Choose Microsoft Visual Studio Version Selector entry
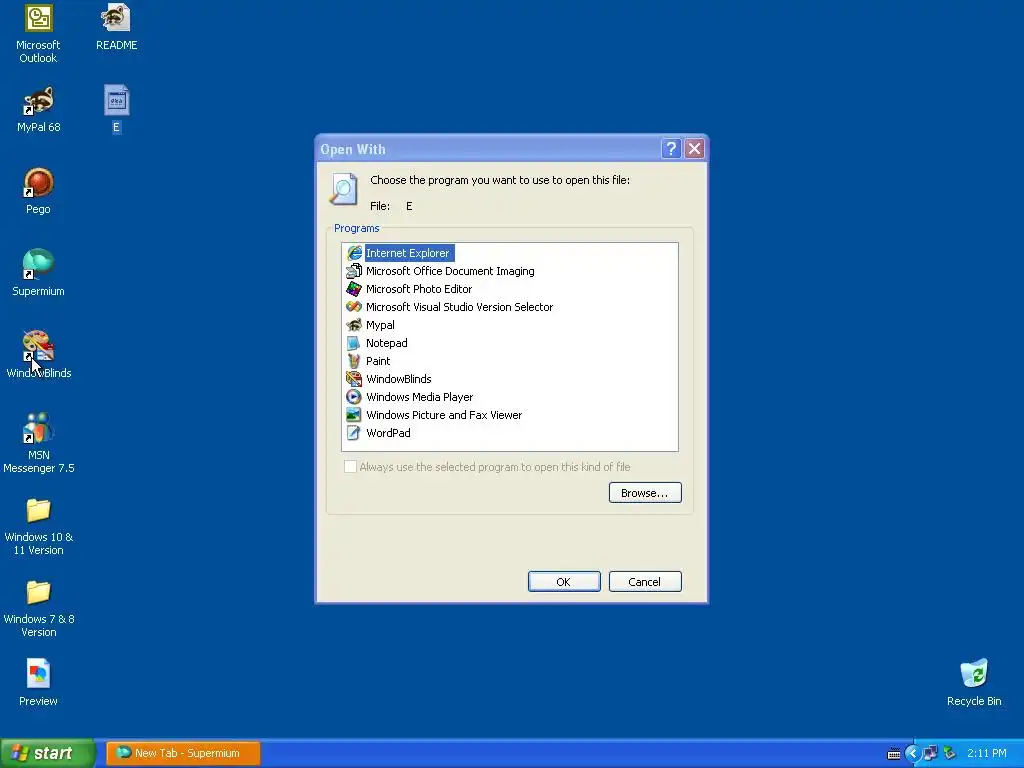The height and width of the screenshot is (768, 1024). tap(459, 307)
